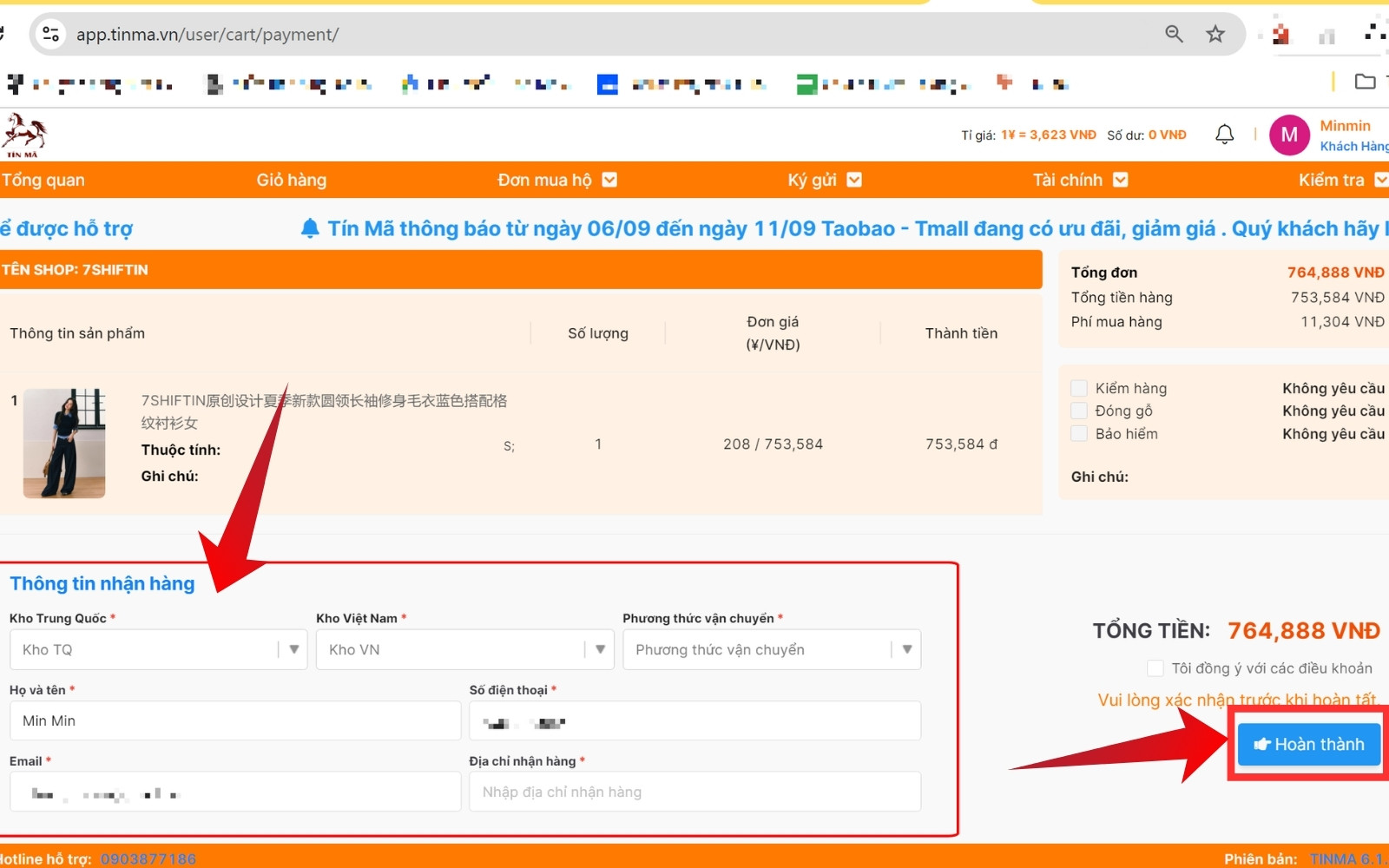1389x868 pixels.
Task: Open the 7SHIFTIN product thumbnail
Action: (x=64, y=444)
